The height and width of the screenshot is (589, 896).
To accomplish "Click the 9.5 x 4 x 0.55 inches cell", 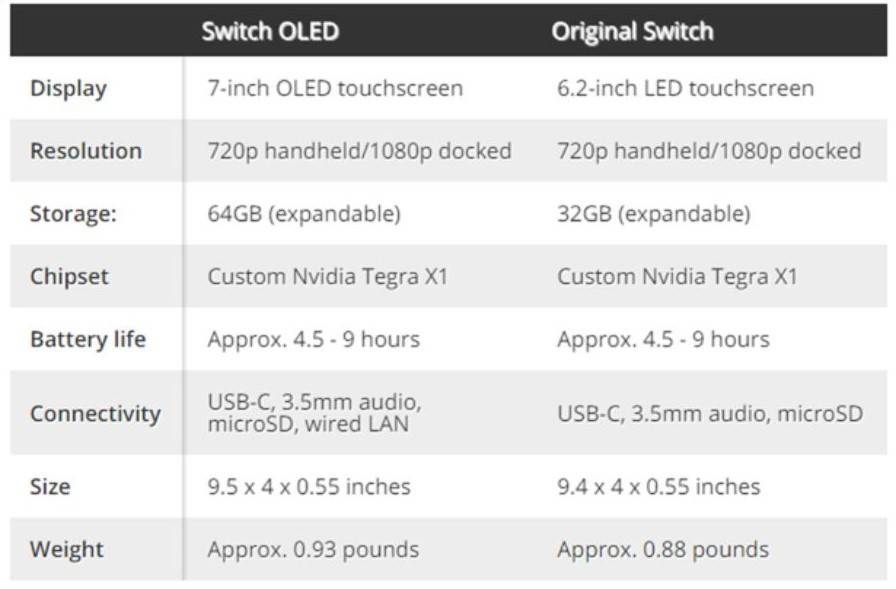I will tap(309, 487).
